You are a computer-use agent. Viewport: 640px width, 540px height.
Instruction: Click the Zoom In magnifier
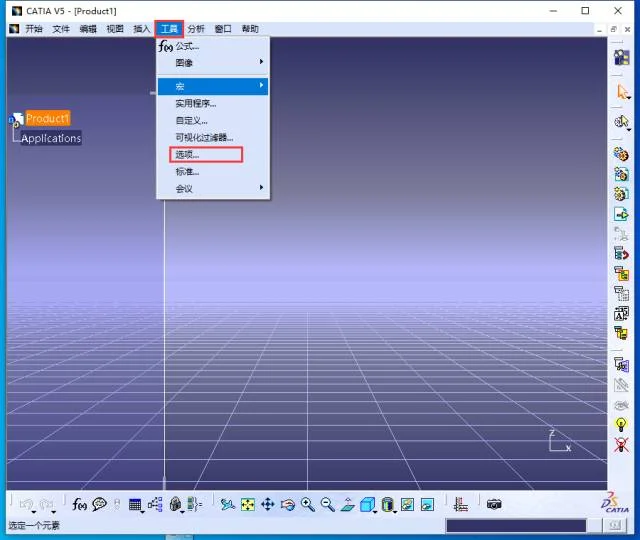(x=308, y=504)
